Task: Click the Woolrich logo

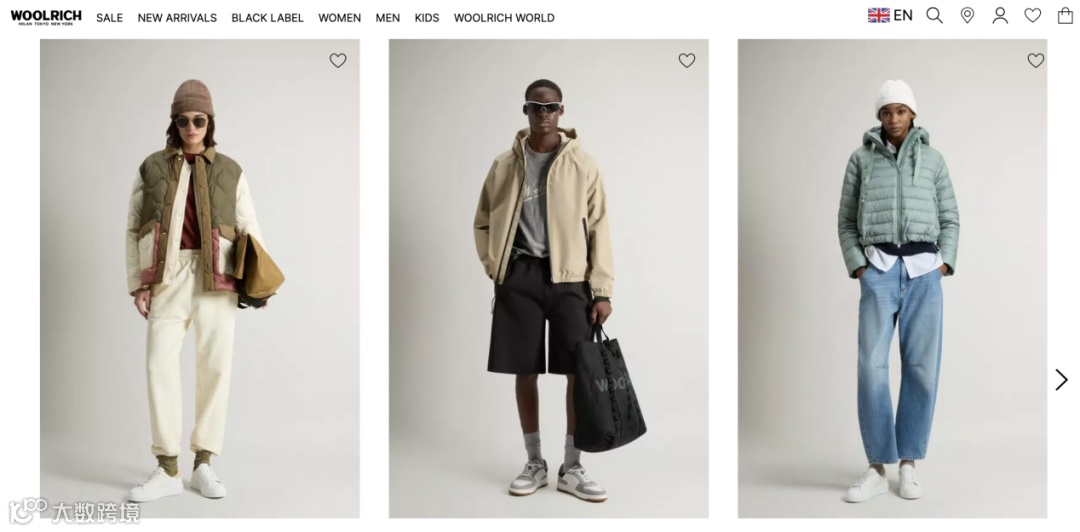Action: [x=46, y=17]
